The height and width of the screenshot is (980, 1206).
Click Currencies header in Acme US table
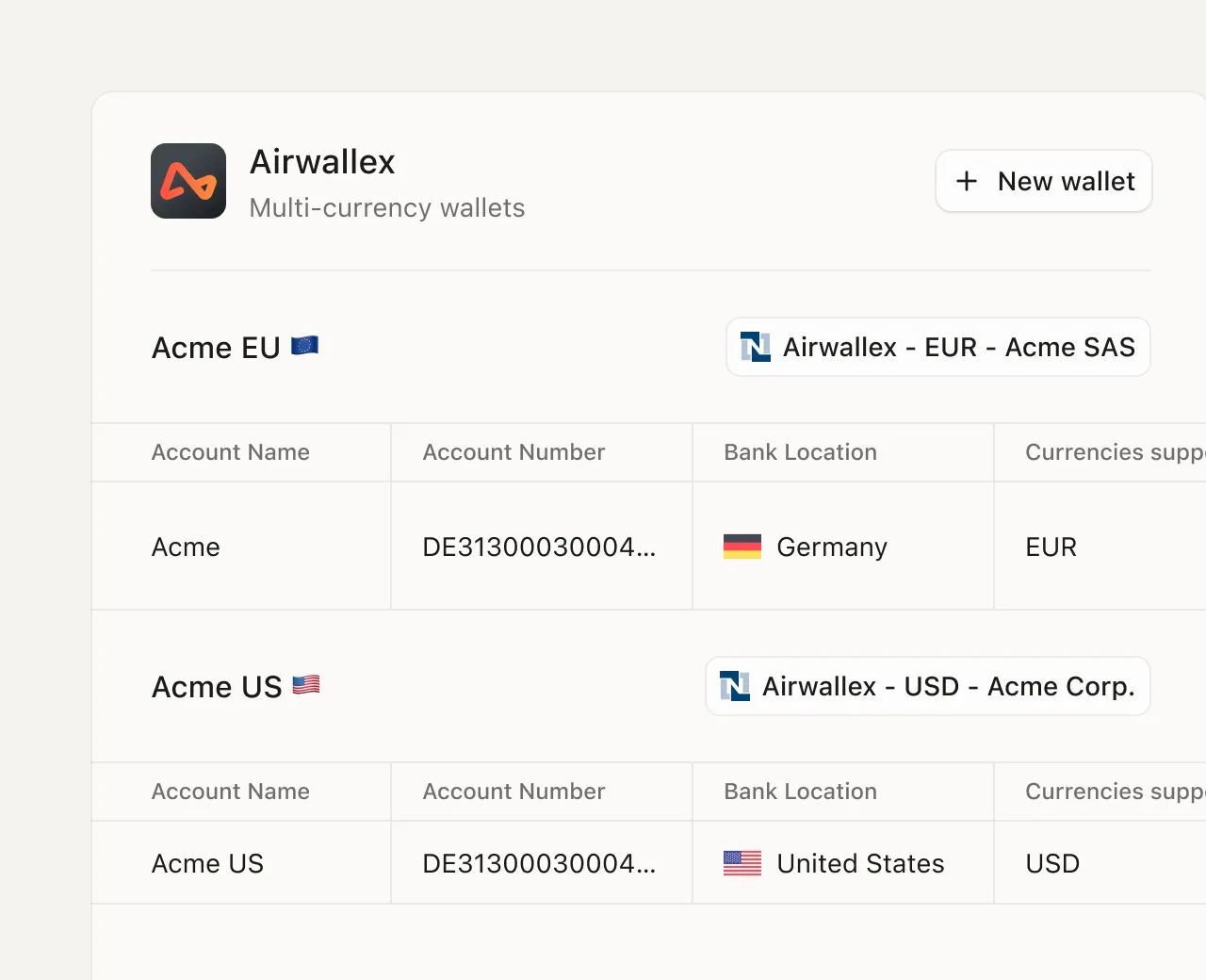pyautogui.click(x=1116, y=792)
